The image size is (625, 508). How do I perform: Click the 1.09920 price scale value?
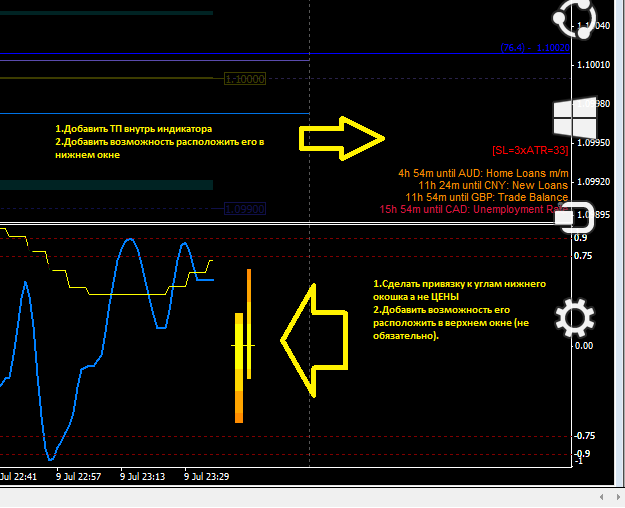pyautogui.click(x=594, y=182)
